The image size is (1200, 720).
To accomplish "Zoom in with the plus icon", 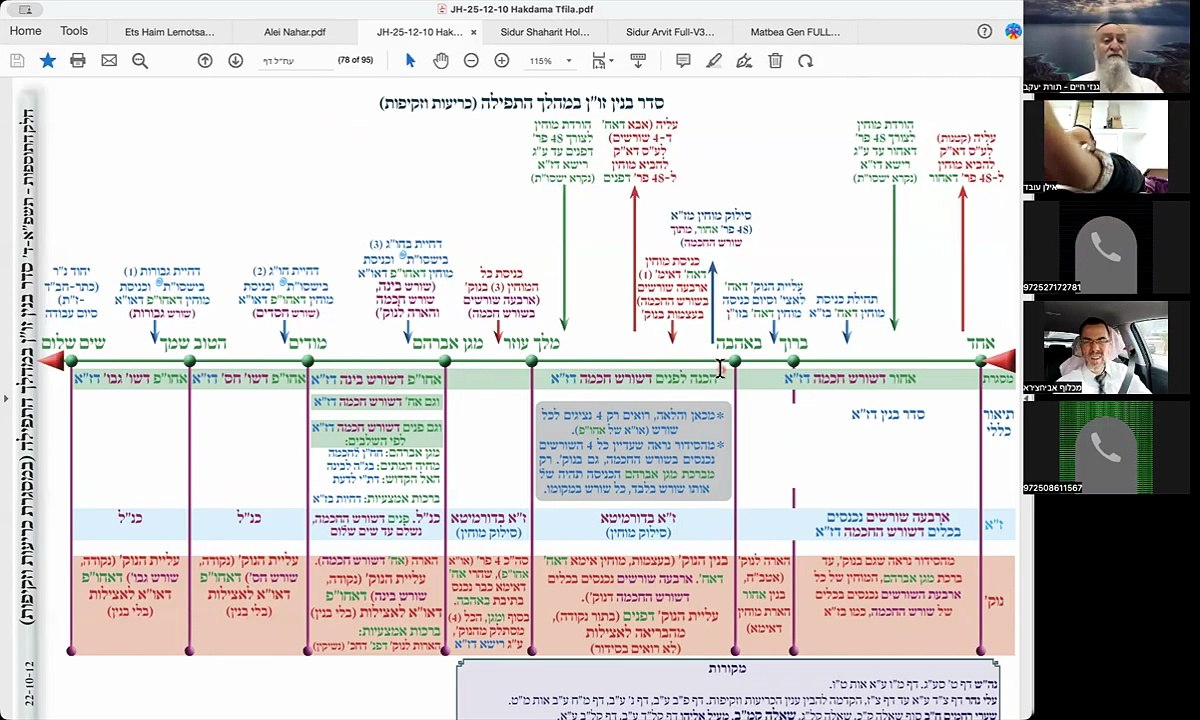I will pos(502,61).
